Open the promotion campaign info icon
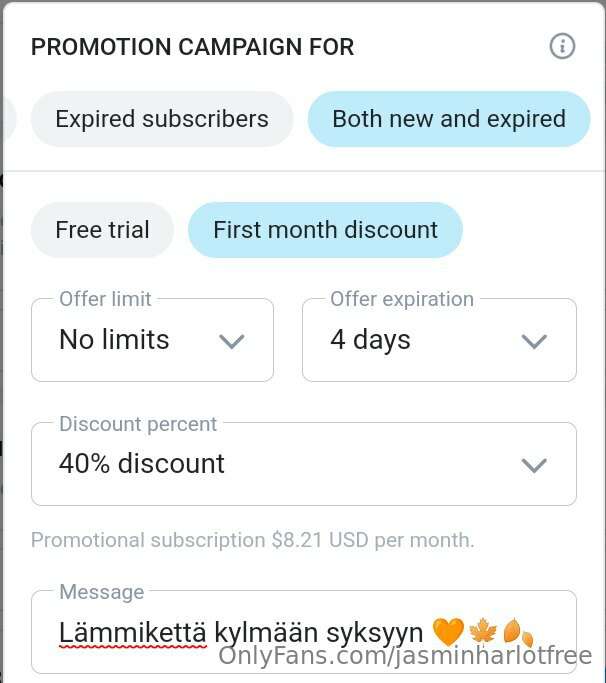Viewport: 606px width, 683px height. pyautogui.click(x=562, y=46)
